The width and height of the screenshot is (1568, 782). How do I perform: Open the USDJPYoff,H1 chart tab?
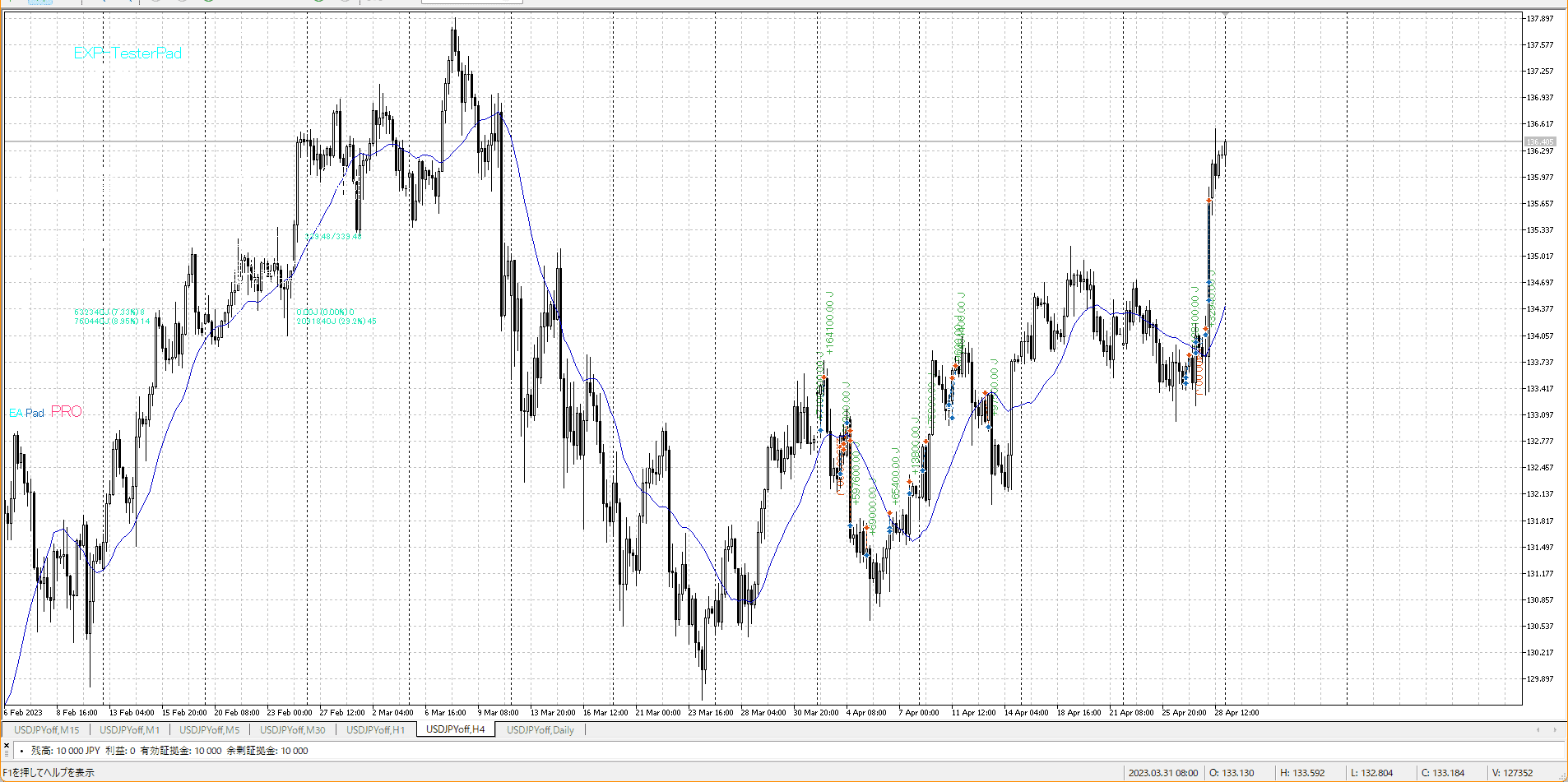(375, 729)
